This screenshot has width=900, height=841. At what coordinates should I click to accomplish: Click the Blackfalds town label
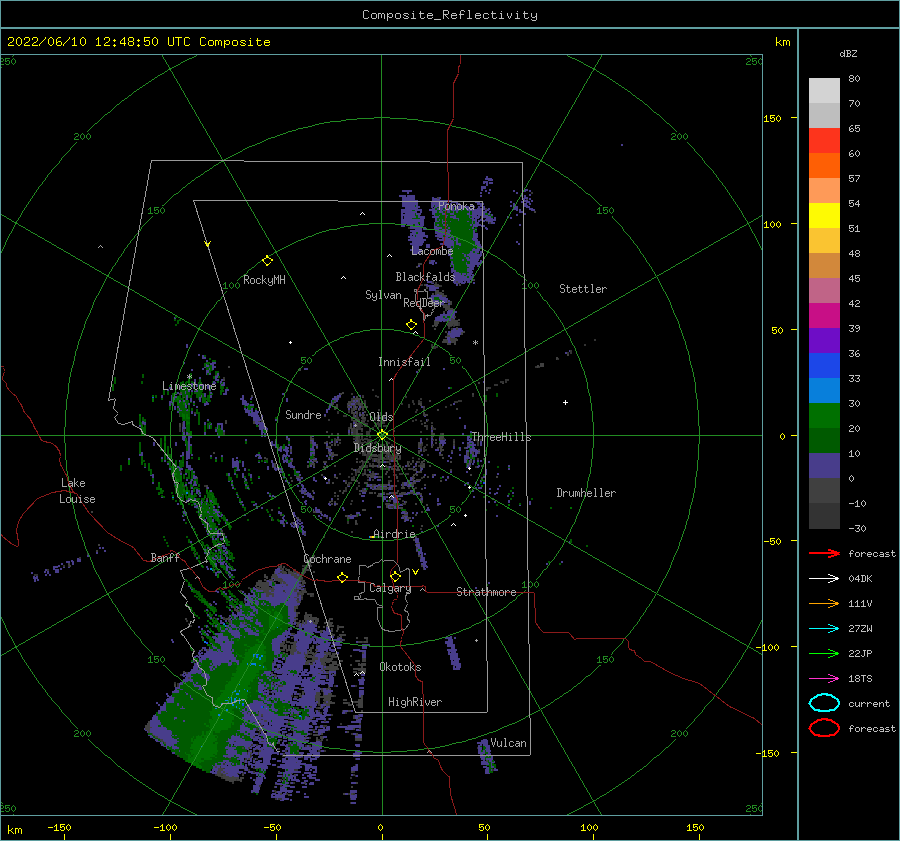pos(425,277)
